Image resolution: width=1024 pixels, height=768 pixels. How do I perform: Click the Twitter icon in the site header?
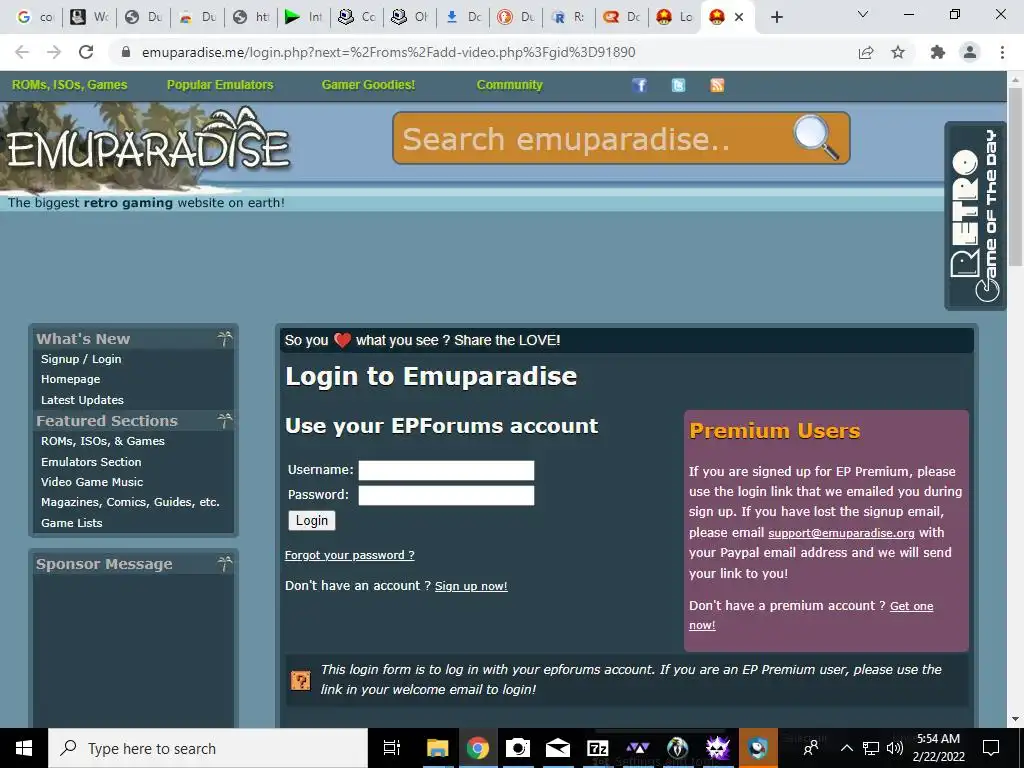679,85
